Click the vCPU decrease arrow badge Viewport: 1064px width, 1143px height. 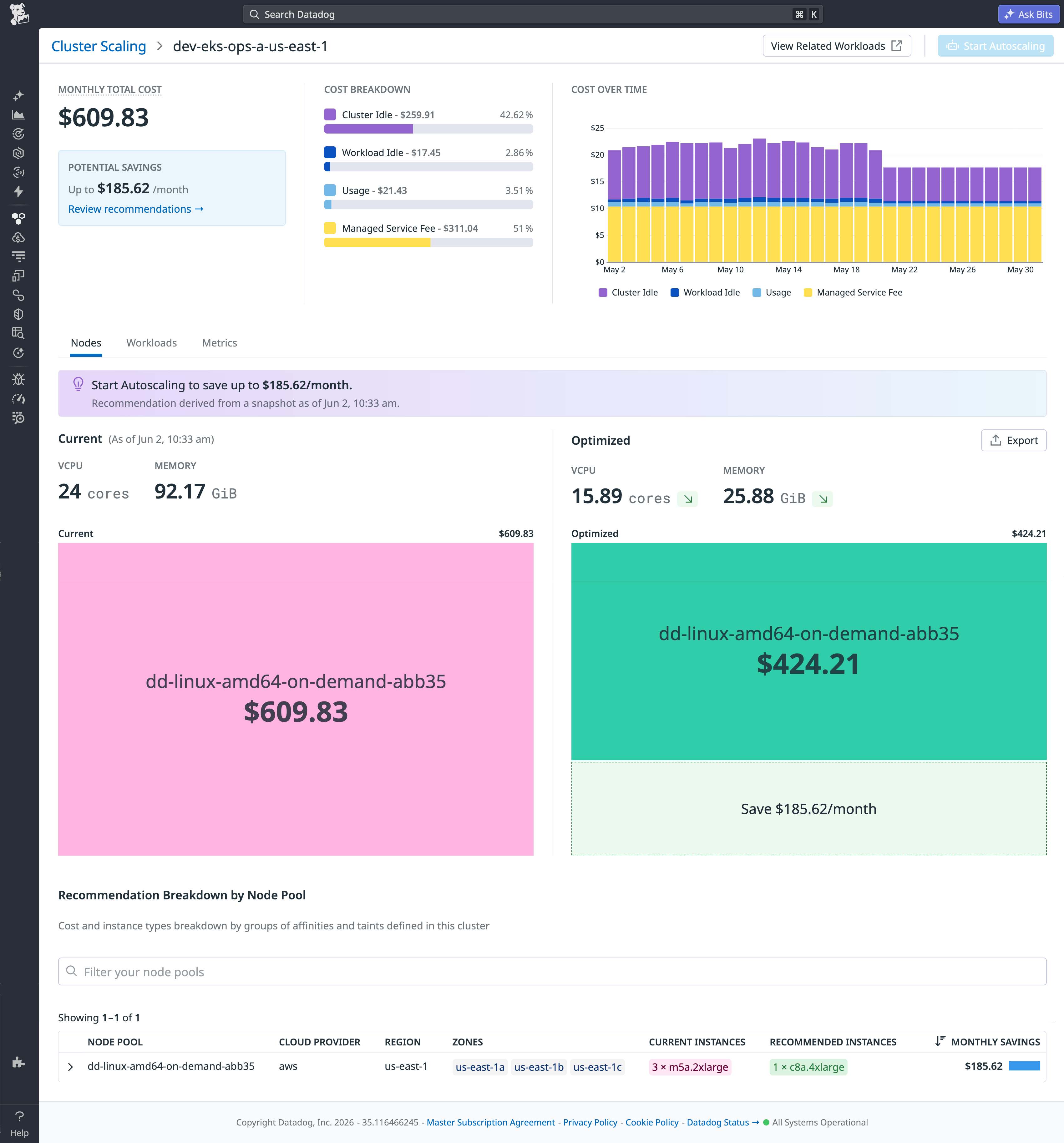pos(688,498)
